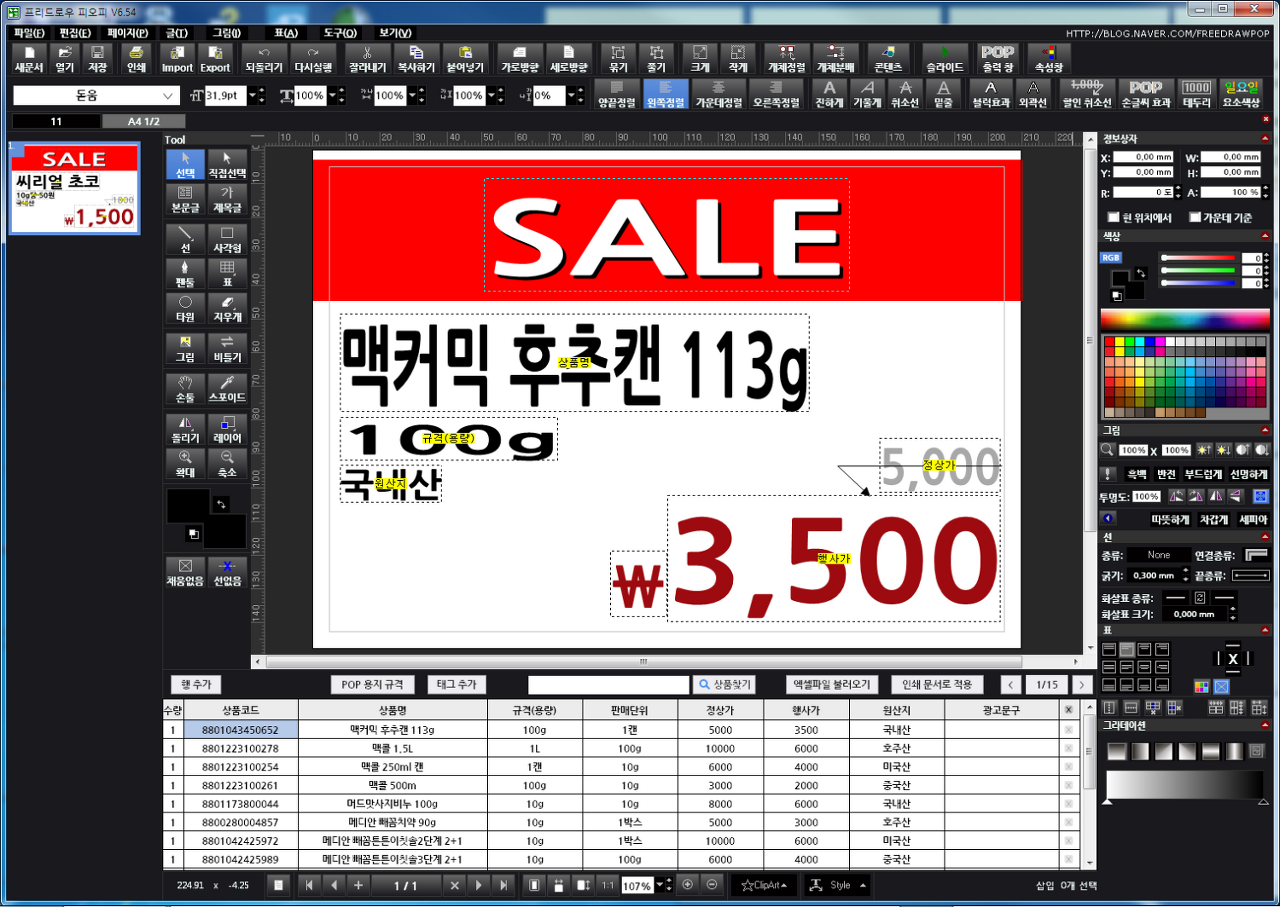
Task: Select the 직접선택 direct selection tool
Action: click(227, 164)
